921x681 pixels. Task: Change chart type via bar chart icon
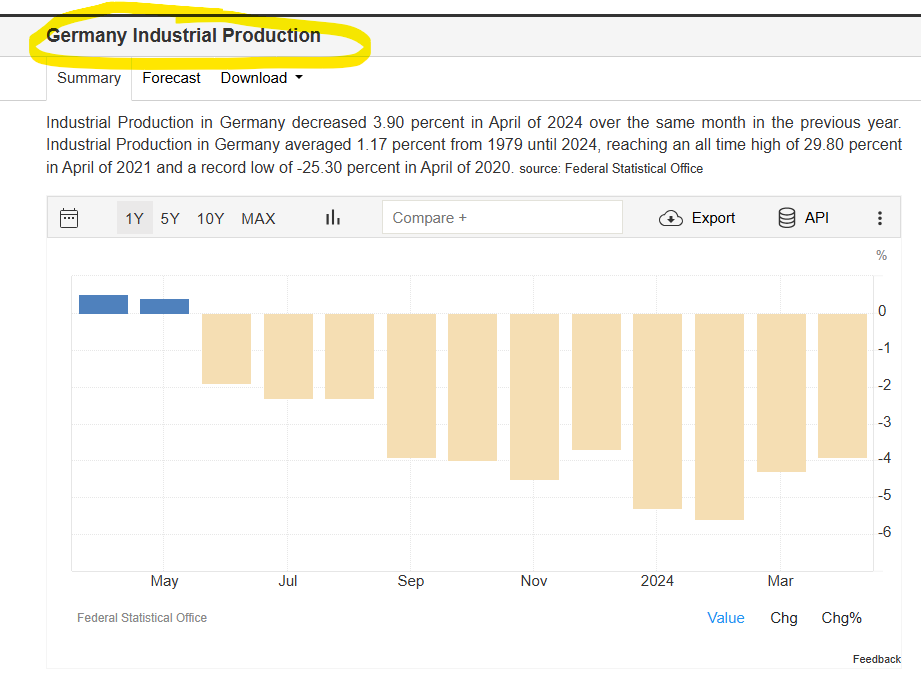click(332, 217)
